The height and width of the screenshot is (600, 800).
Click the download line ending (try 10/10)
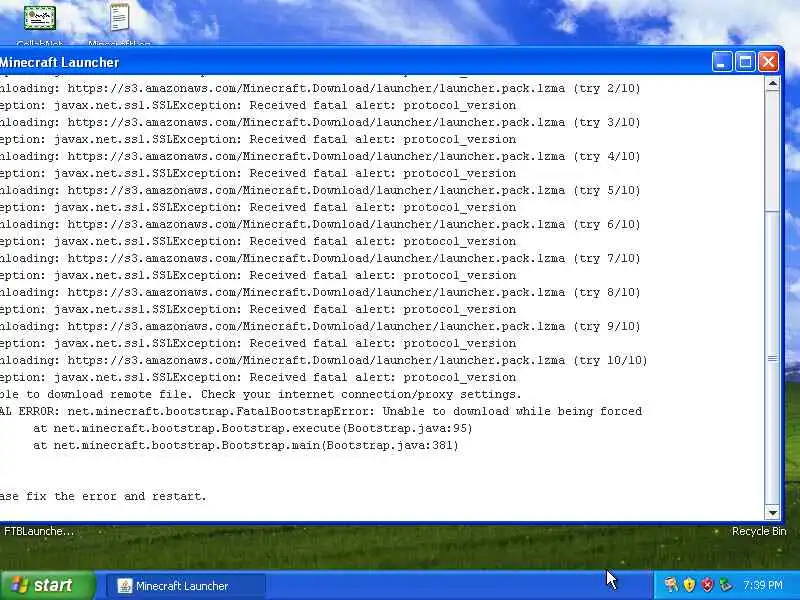pyautogui.click(x=323, y=360)
